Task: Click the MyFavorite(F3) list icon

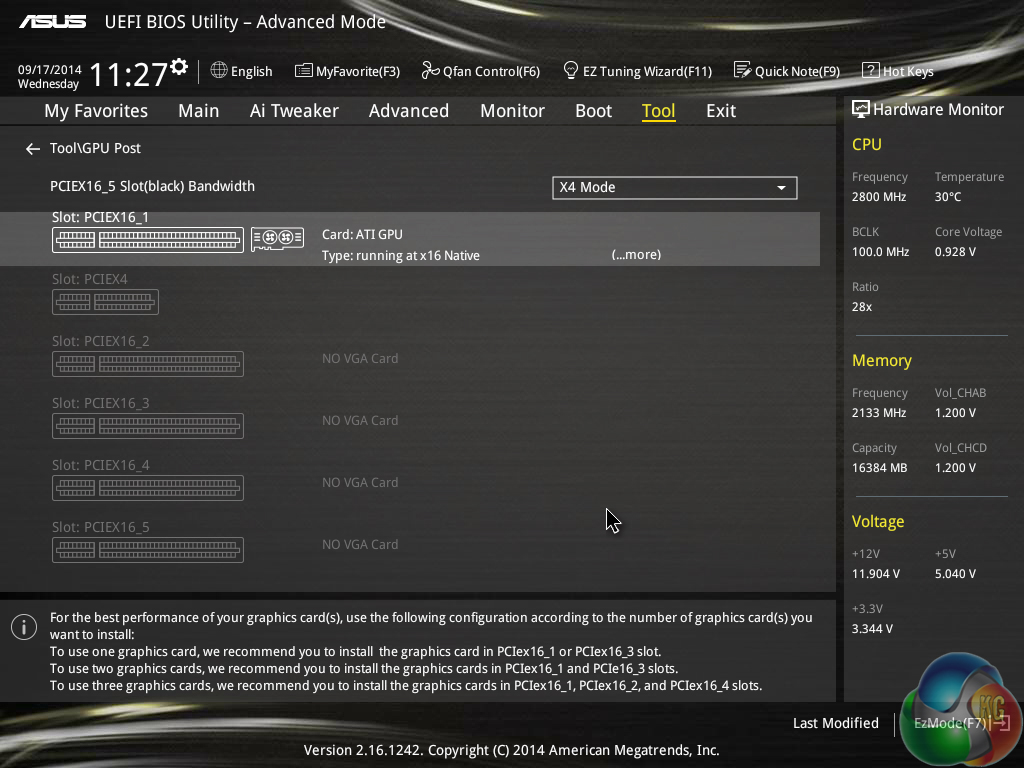Action: 304,71
